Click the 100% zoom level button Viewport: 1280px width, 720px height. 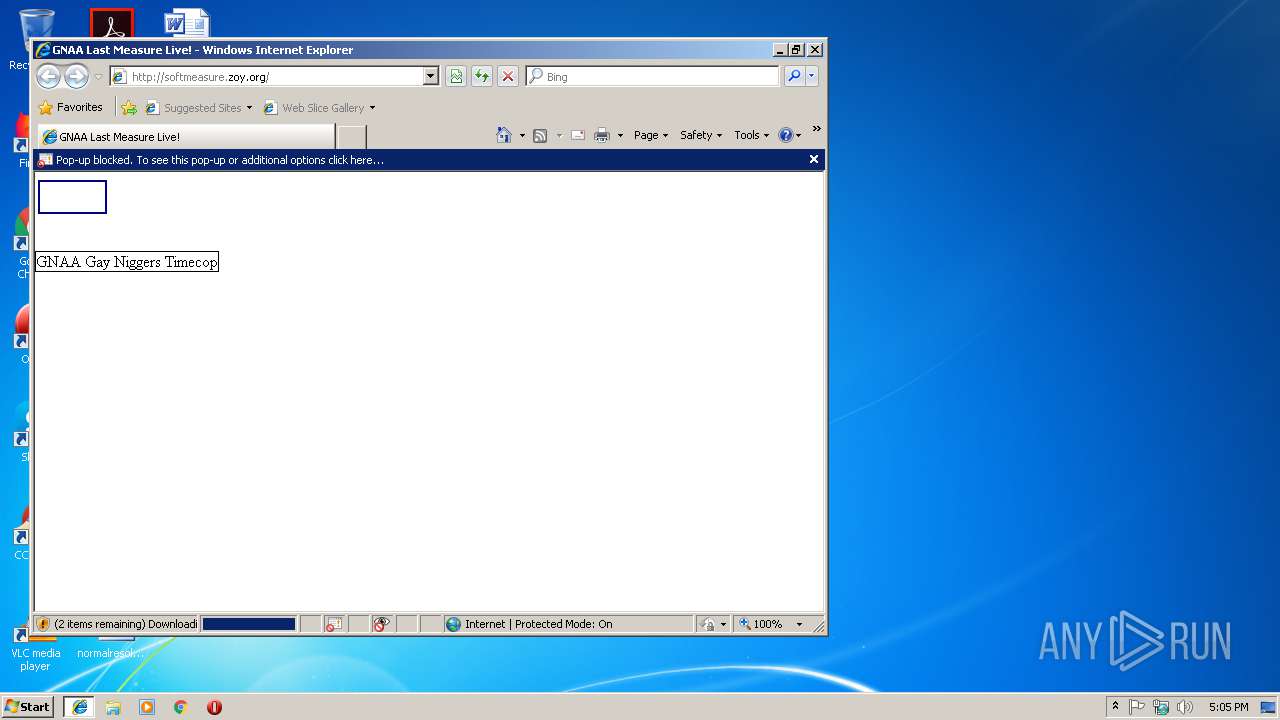coord(761,624)
